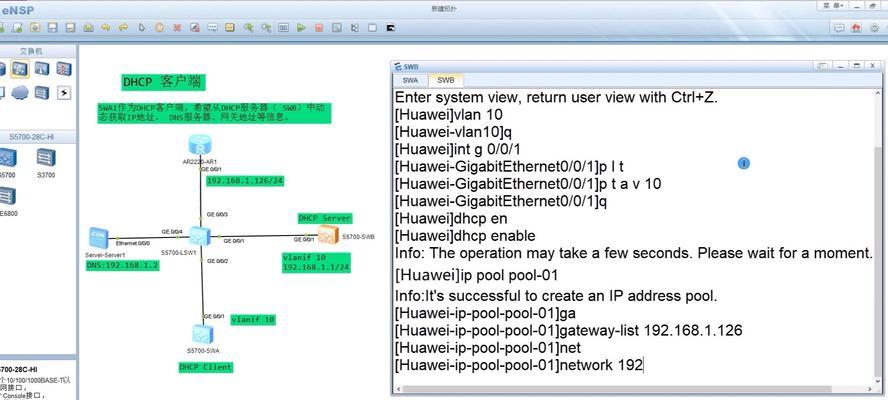888x400 pixels.
Task: Click the '192.168.1.126/24' address label
Action: pyautogui.click(x=245, y=181)
